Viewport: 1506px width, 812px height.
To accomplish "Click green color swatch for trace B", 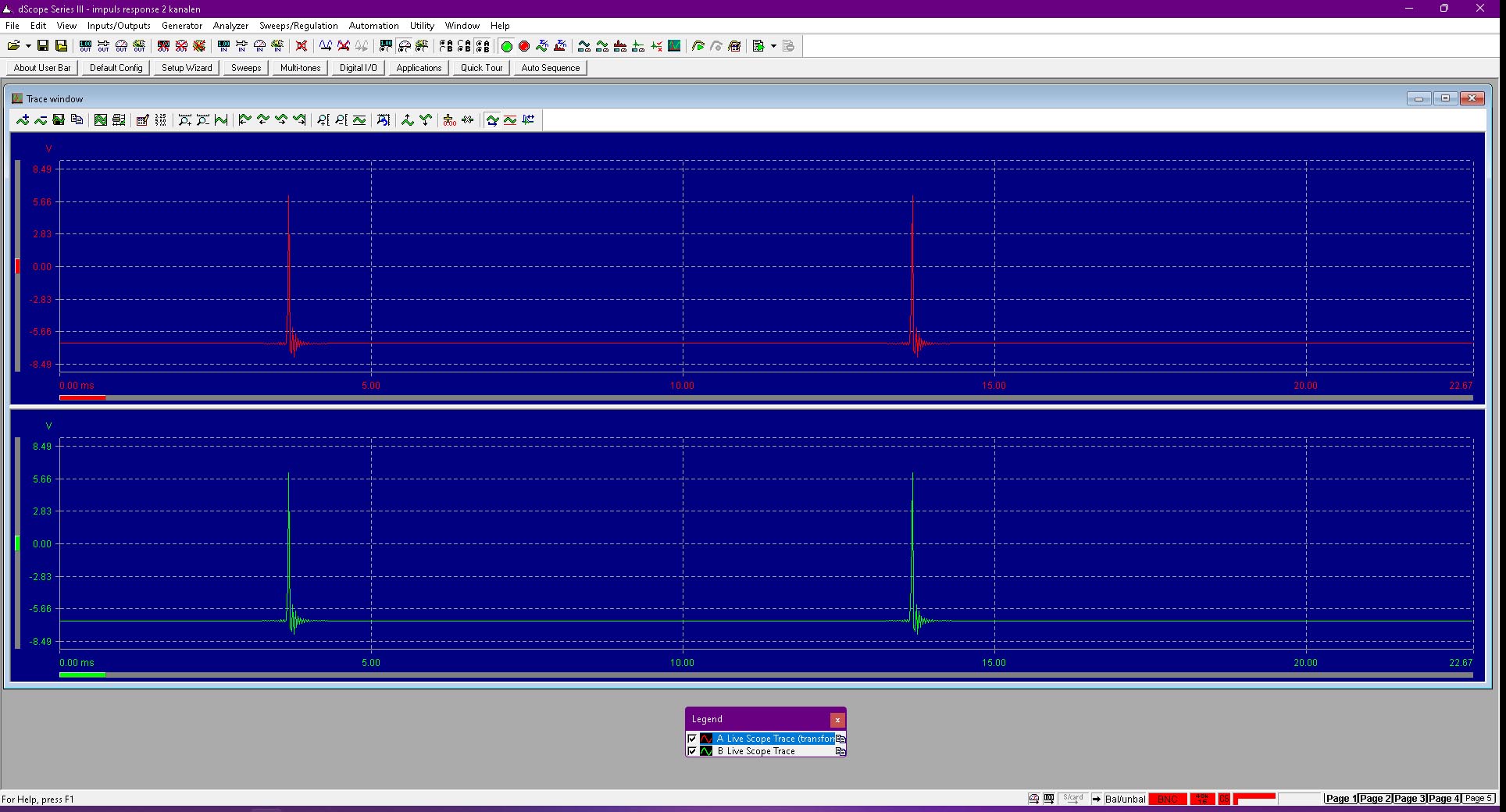I will (x=706, y=751).
